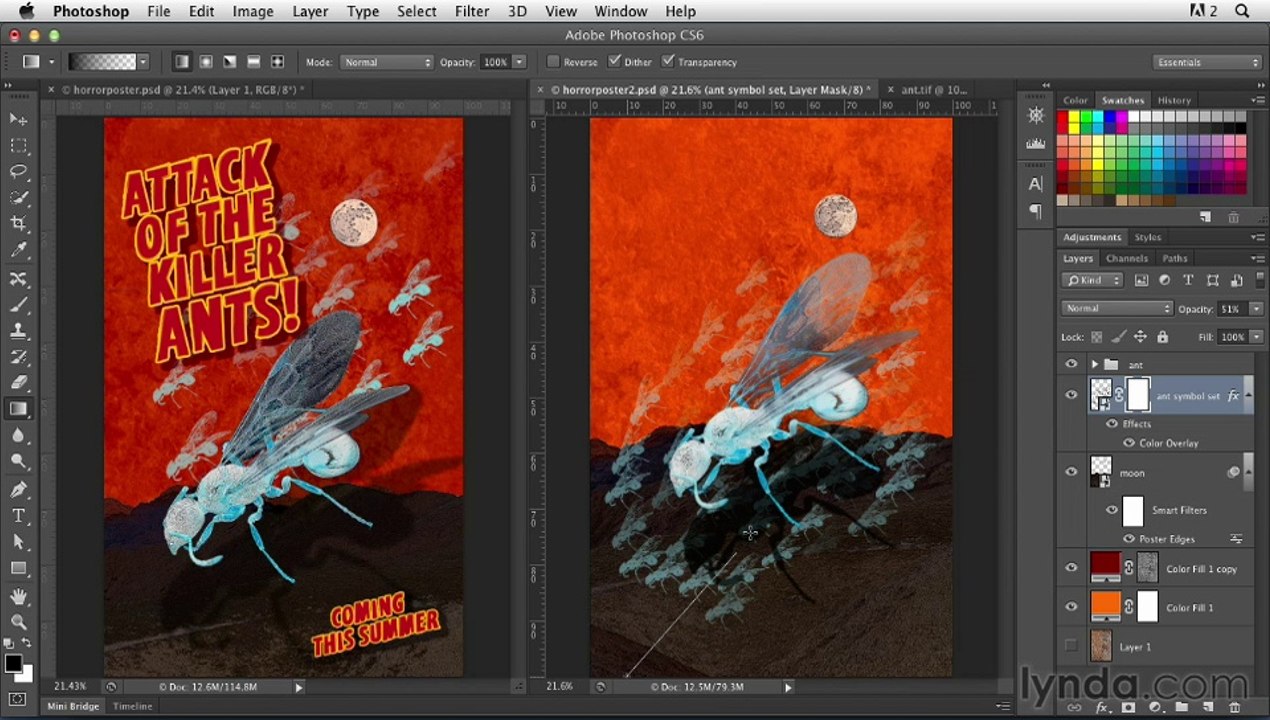Screen dimensions: 1270x720
Task: Open the gradient Opacity dropdown arrow
Action: (x=519, y=62)
